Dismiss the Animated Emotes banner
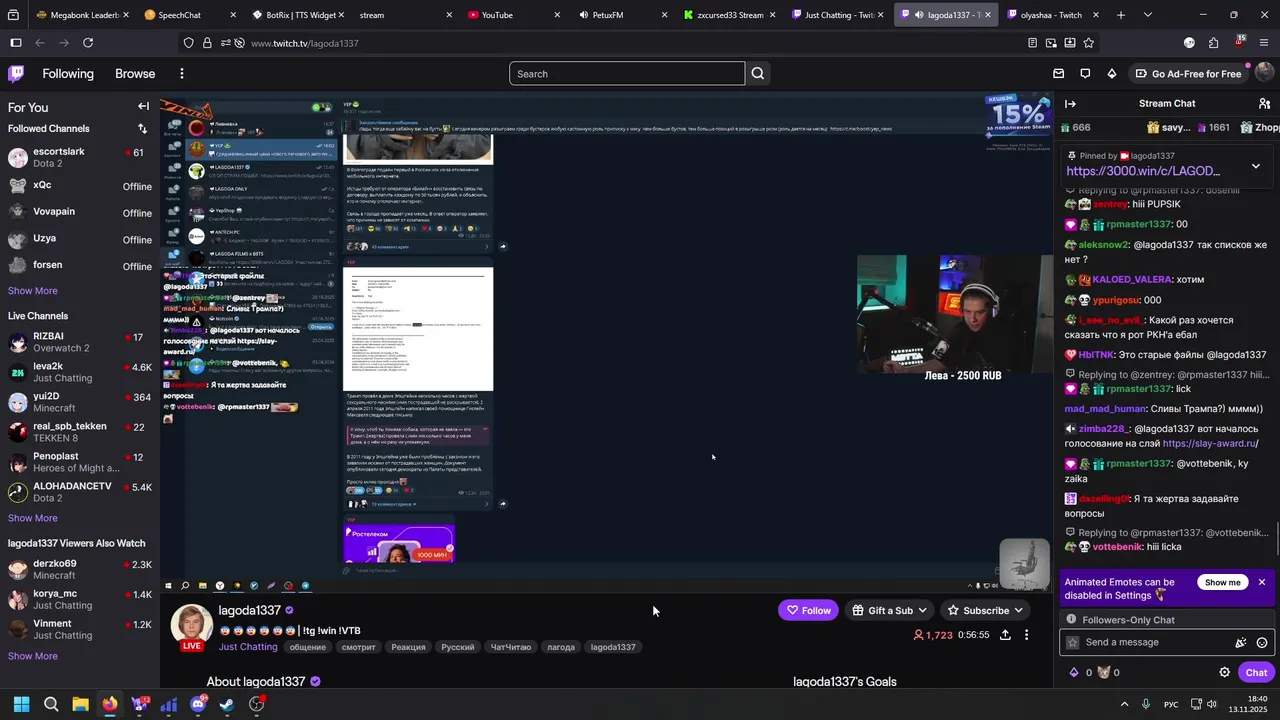Screen dimensions: 1280x720 point(1262,582)
